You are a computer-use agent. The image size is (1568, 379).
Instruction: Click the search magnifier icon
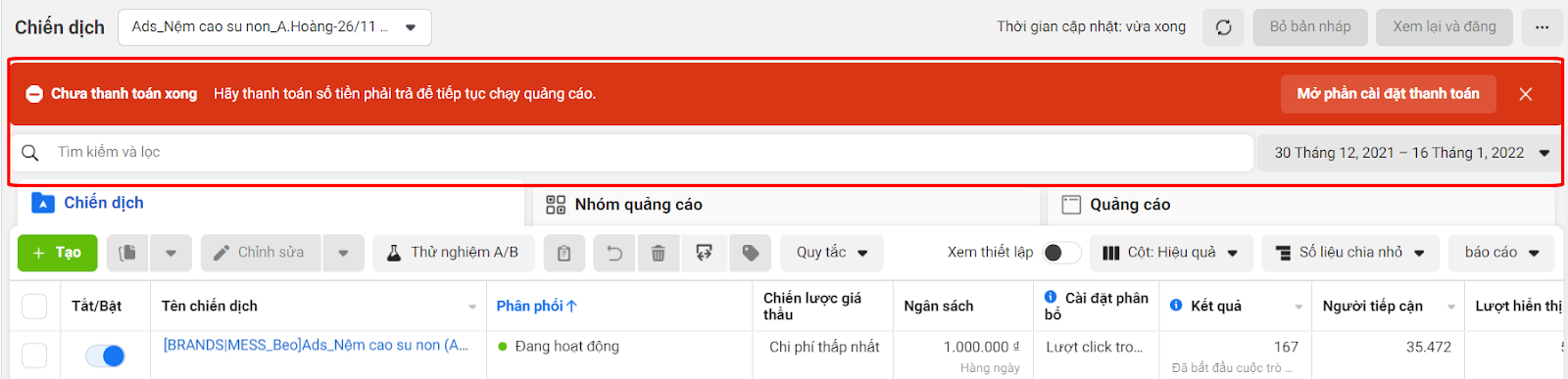click(x=30, y=153)
